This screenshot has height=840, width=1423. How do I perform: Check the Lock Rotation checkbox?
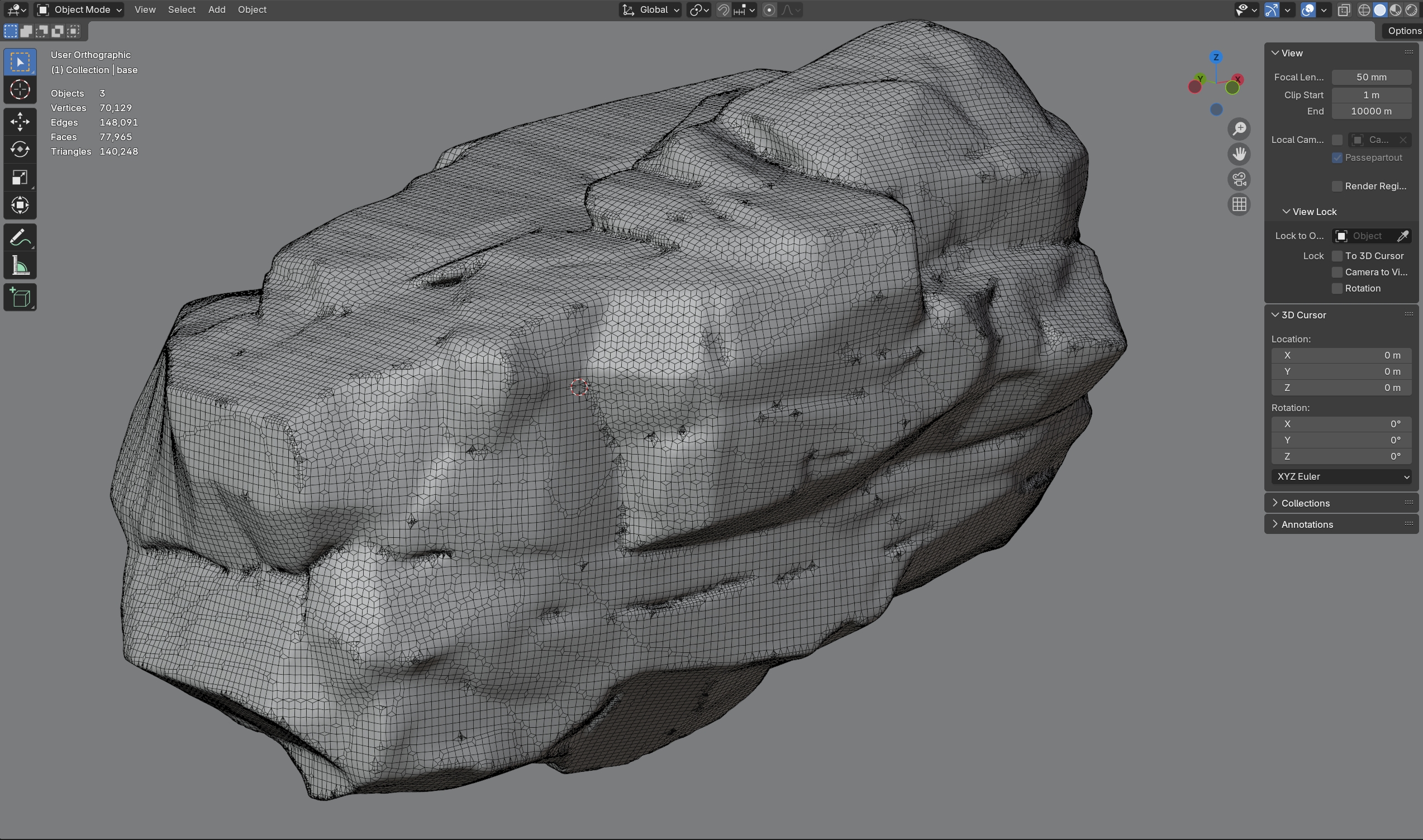(x=1337, y=289)
